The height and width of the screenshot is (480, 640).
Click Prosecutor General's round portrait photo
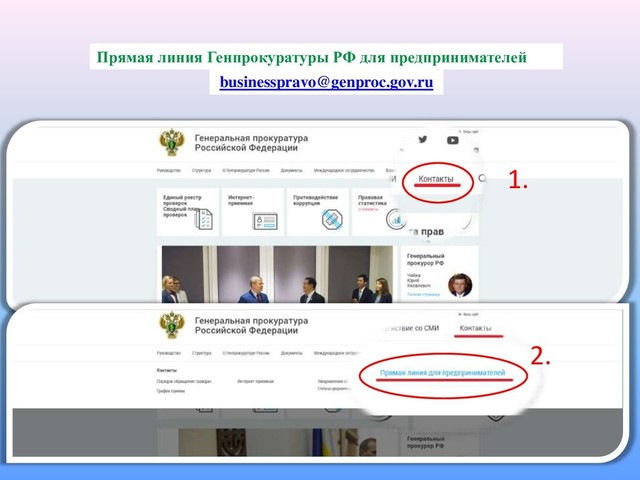[x=460, y=285]
